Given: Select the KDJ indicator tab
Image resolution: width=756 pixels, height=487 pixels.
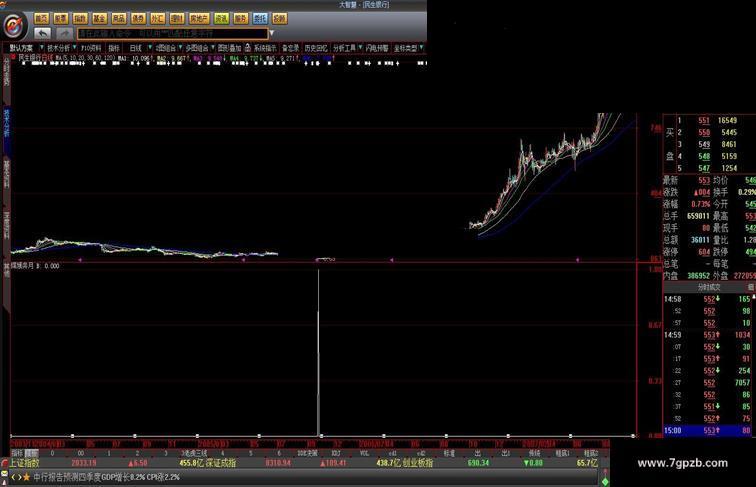Looking at the screenshot, I should pos(336,453).
